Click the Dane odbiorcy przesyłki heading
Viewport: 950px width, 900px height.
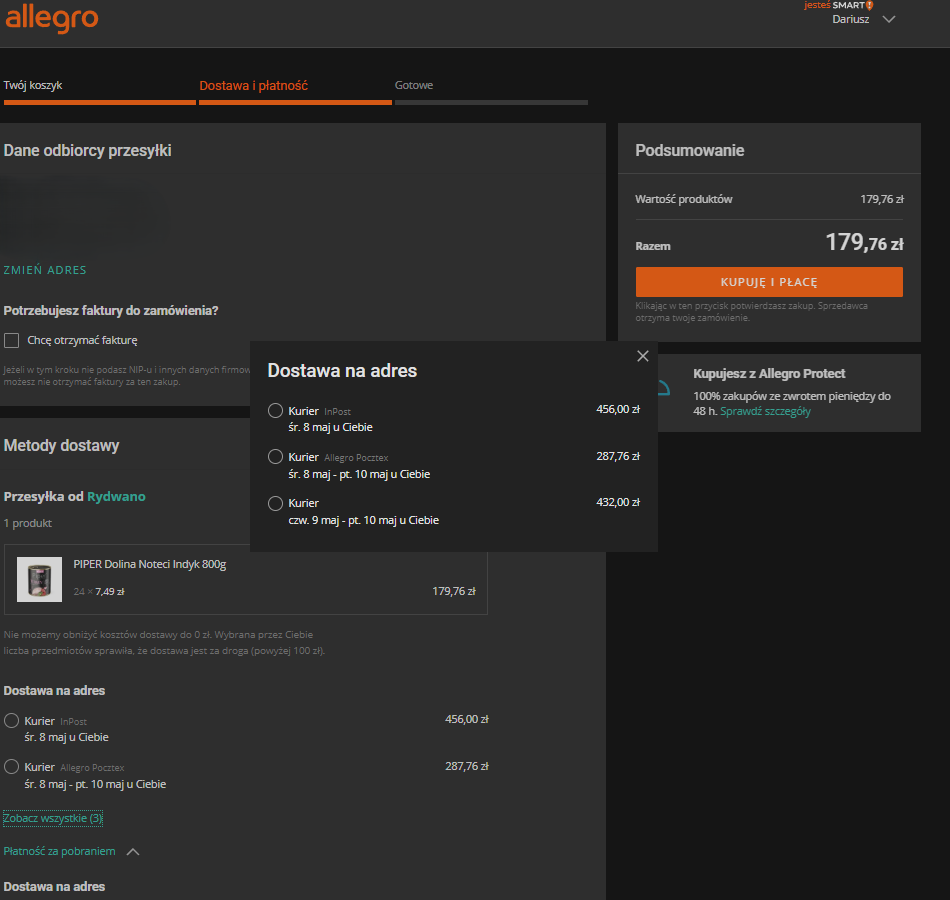[87, 150]
